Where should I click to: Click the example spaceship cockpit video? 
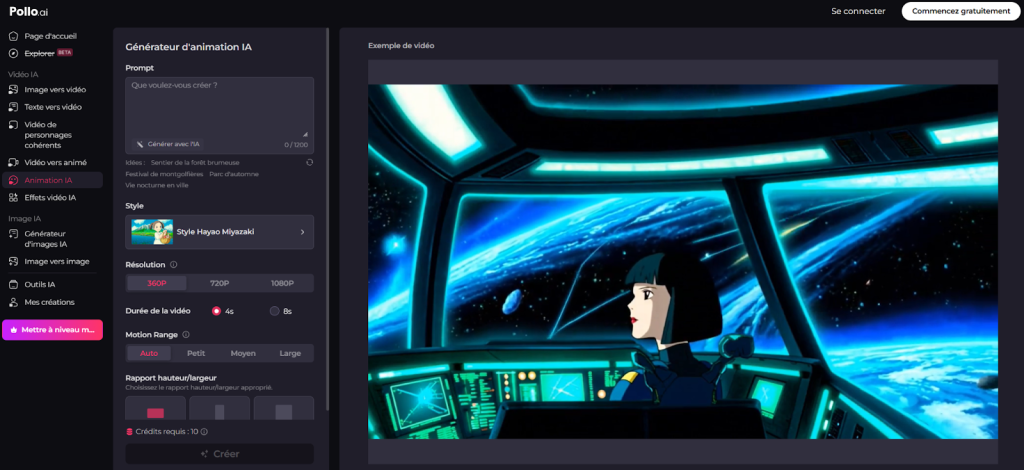tap(683, 262)
